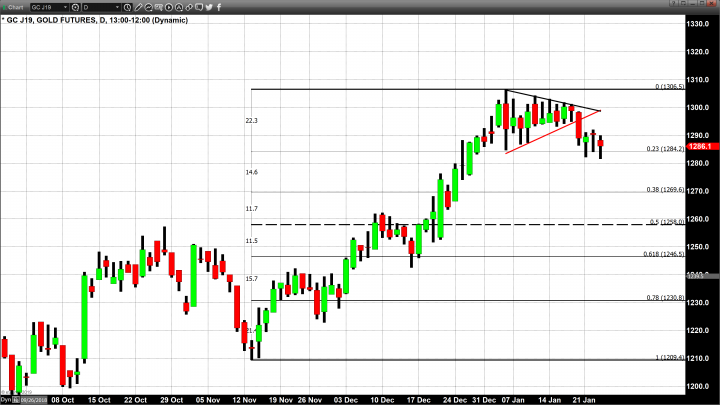
Task: Click the calendar icon beside Dyn
Action: [16, 400]
